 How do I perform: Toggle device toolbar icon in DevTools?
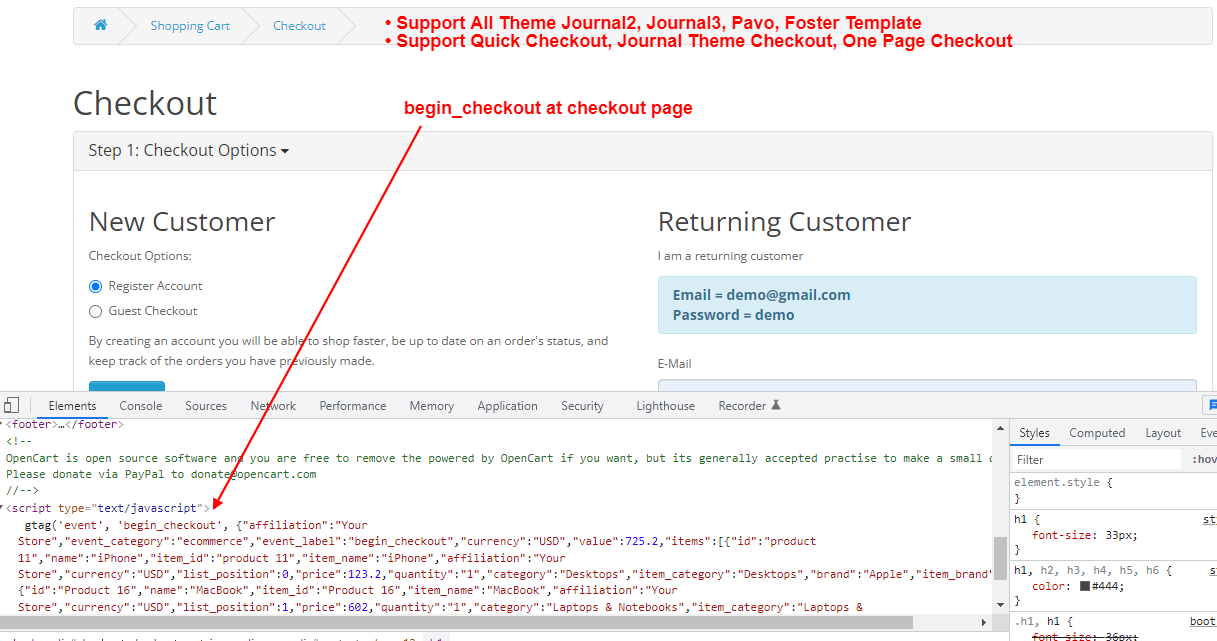[x=11, y=405]
